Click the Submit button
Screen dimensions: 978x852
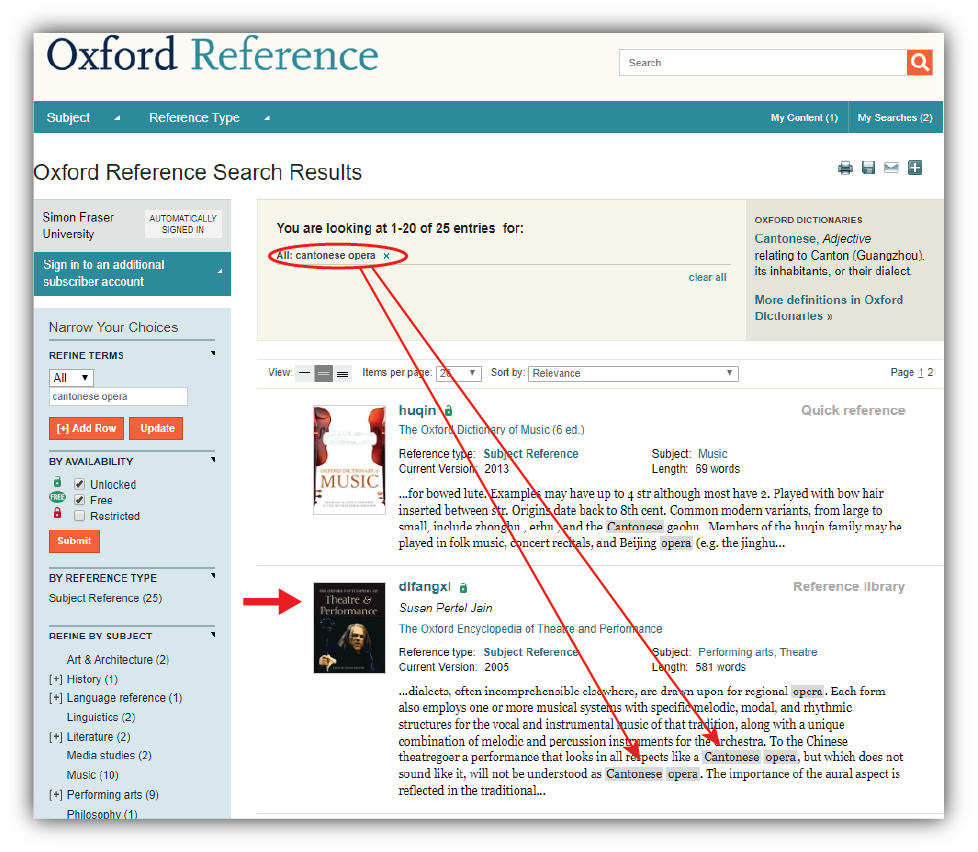coord(74,541)
